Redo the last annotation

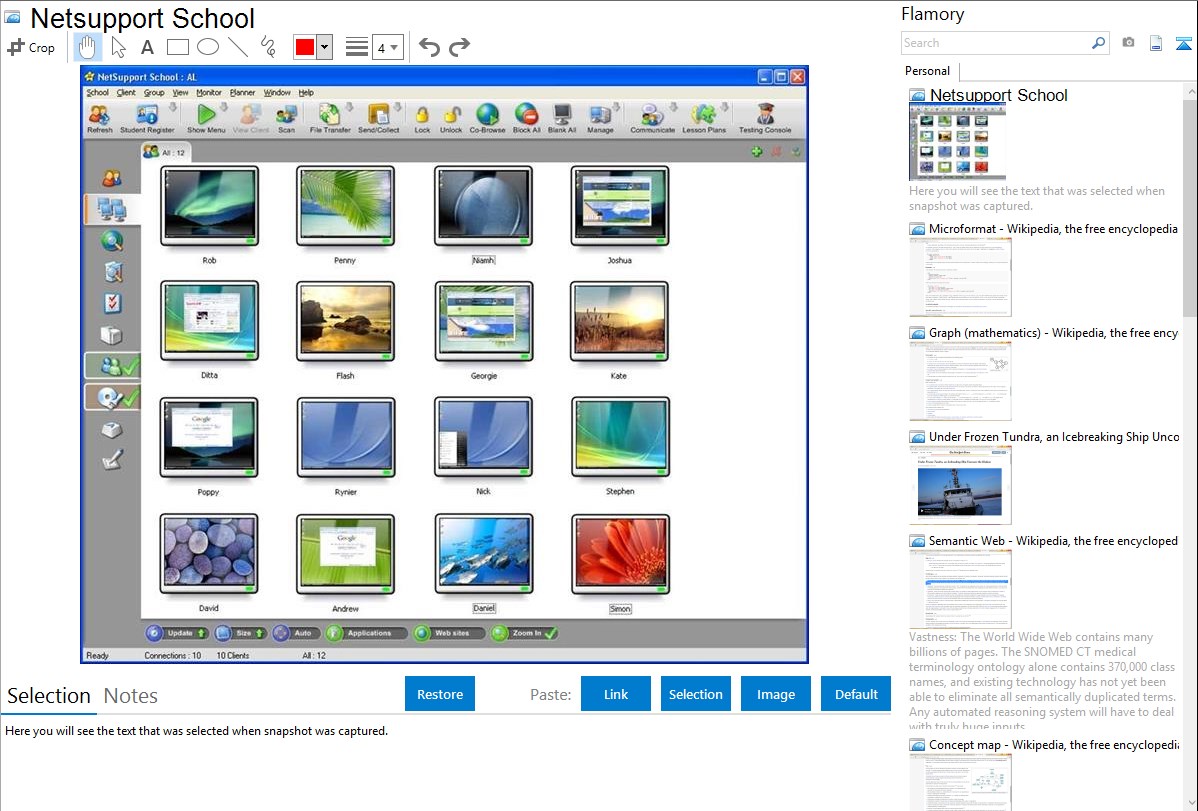tap(459, 47)
